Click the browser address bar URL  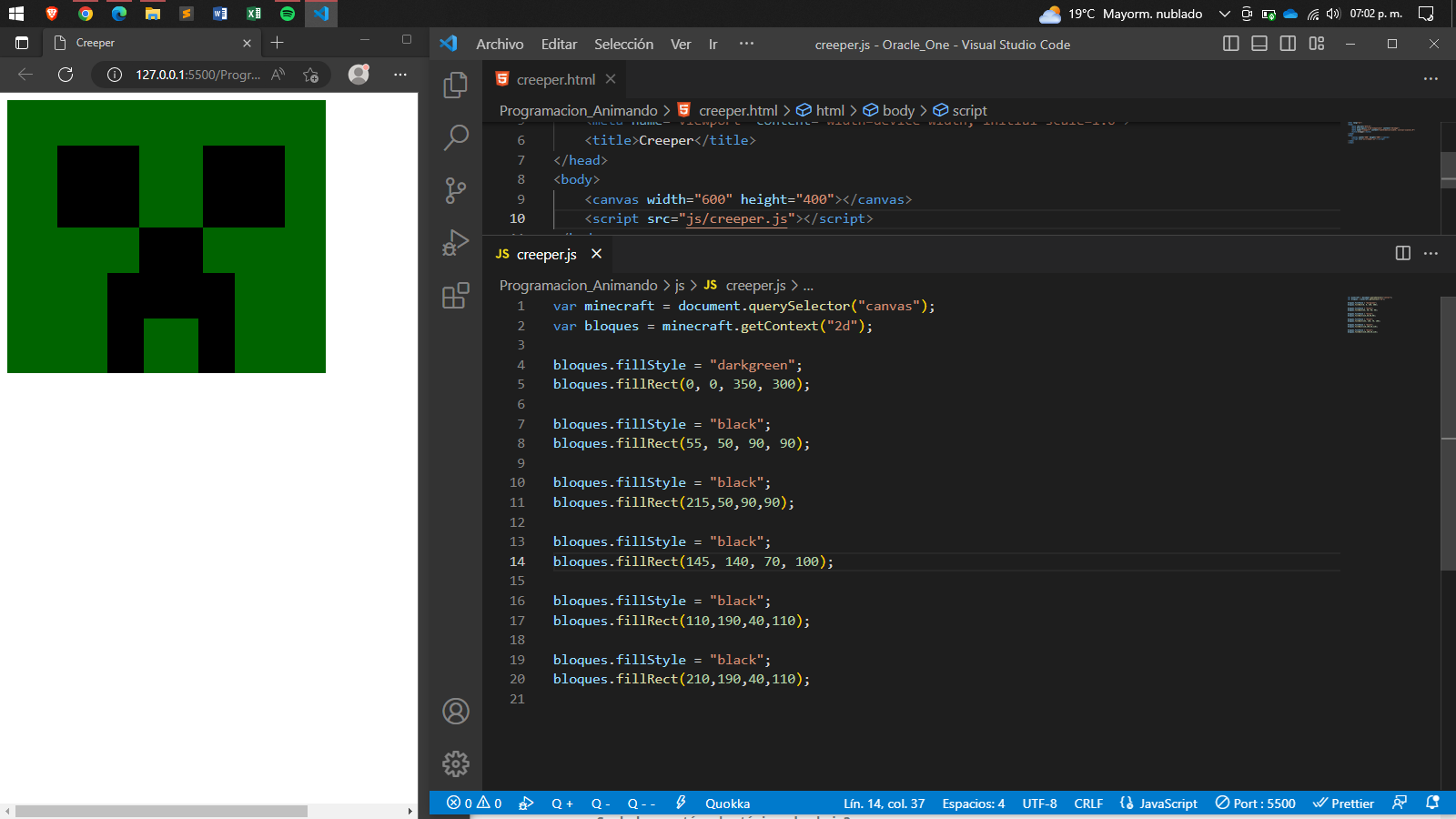(197, 75)
